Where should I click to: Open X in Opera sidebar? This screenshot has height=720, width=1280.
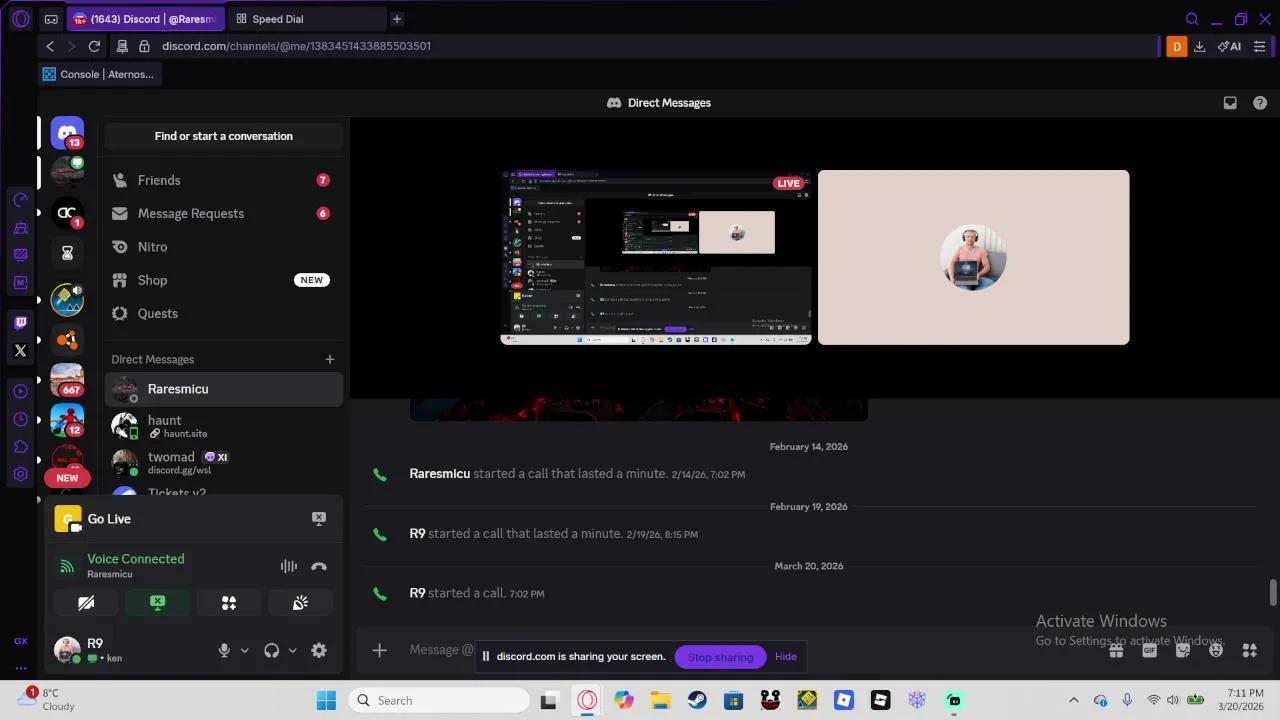(20, 351)
